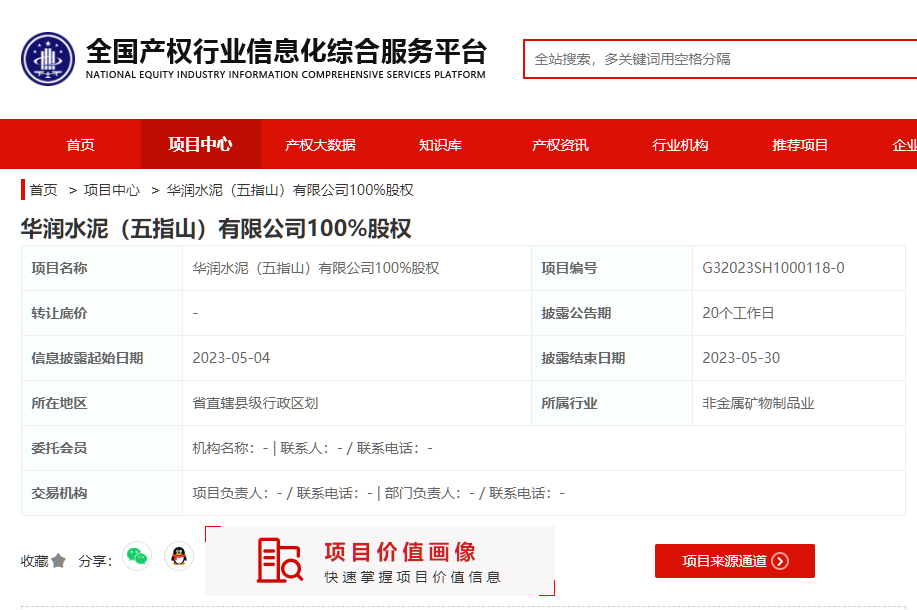Click the start date 2023-05-04
Viewport: 917px width, 610px height.
(232, 358)
